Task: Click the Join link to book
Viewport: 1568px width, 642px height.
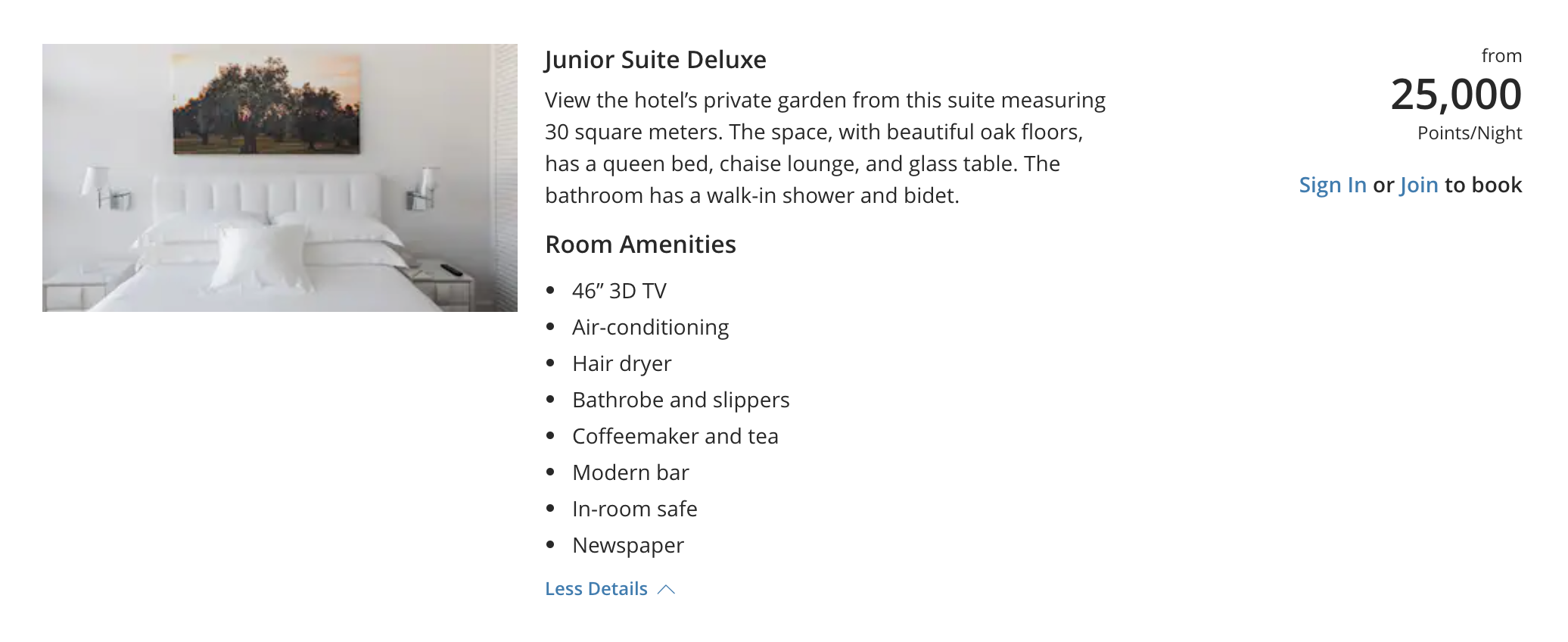Action: [x=1419, y=185]
